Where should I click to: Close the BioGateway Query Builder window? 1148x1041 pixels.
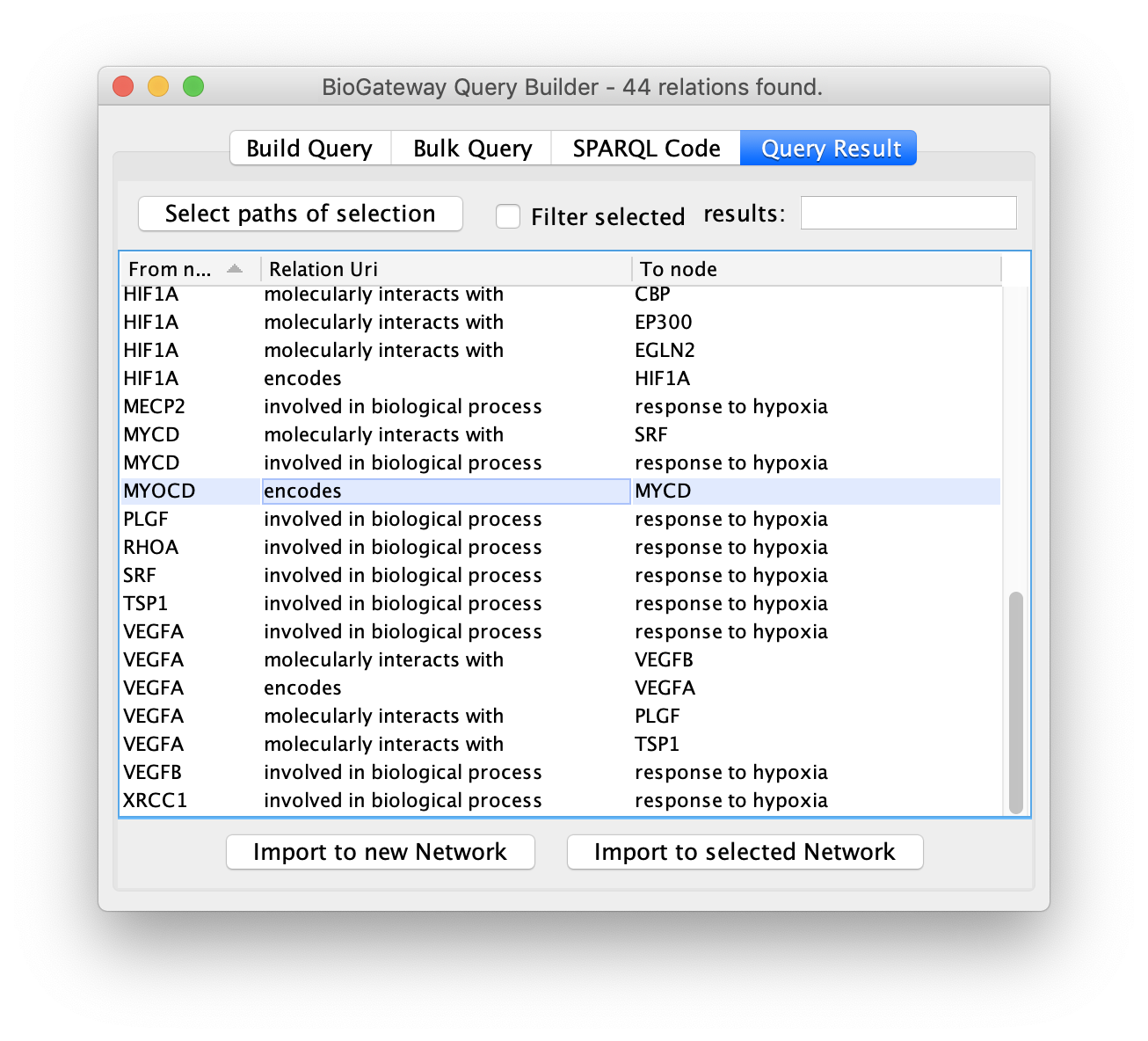tap(123, 86)
